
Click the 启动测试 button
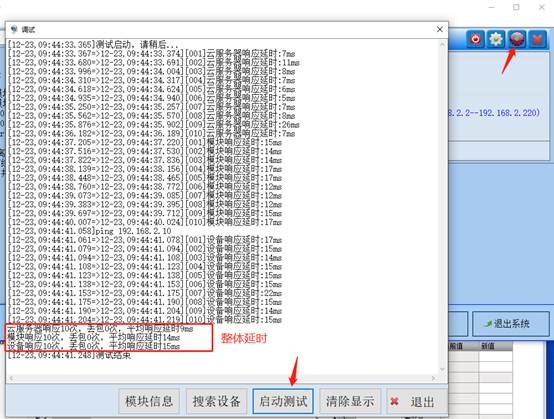[283, 401]
